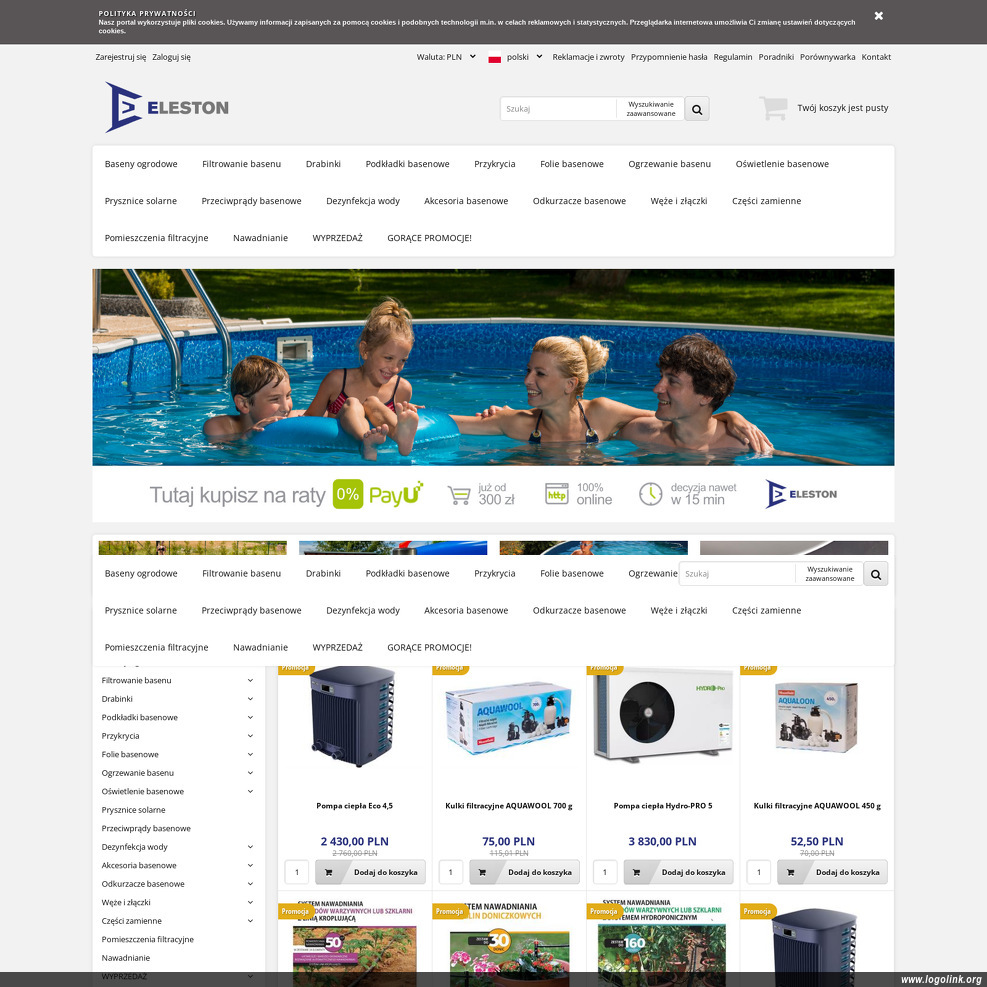
Task: Expand Filtrowanie basenu in the sidebar
Action: click(251, 680)
